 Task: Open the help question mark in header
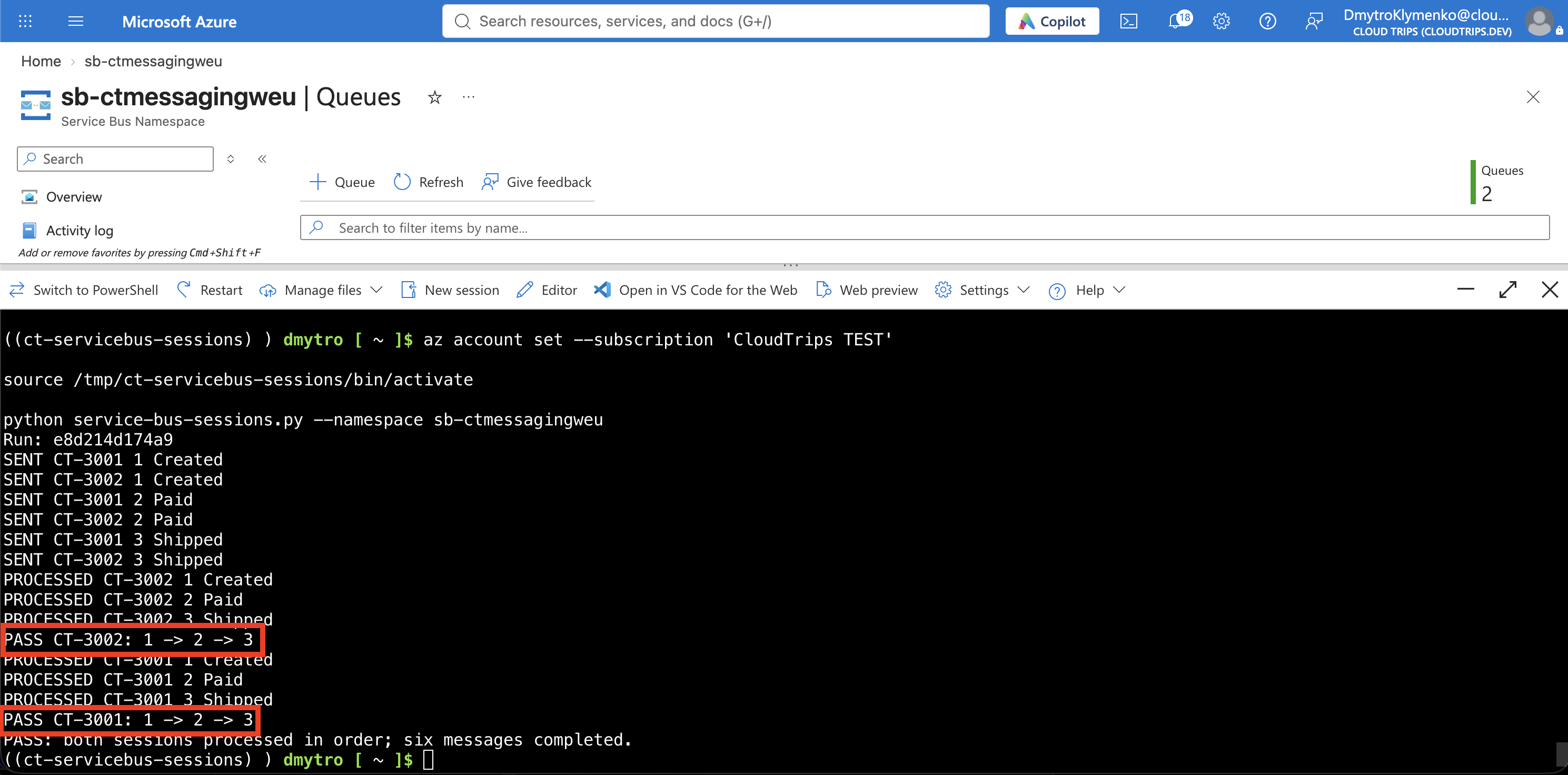click(1267, 21)
